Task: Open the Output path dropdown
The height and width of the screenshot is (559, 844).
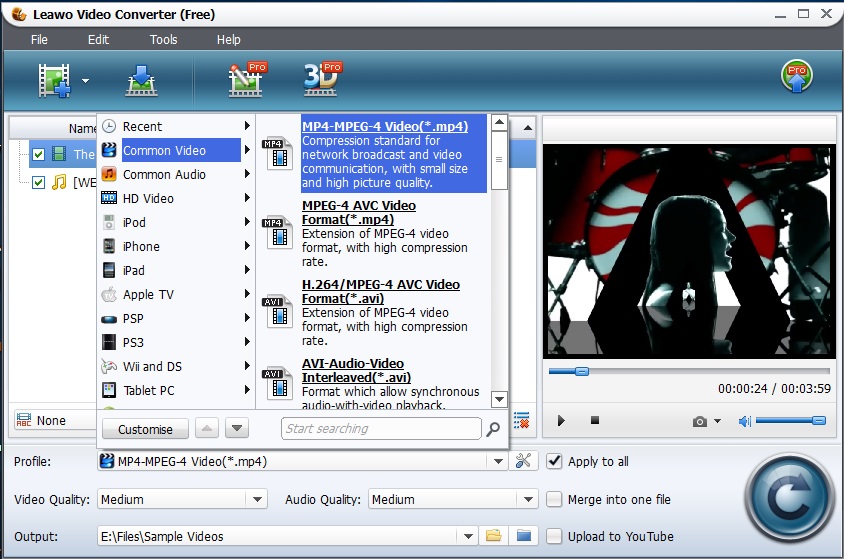Action: [x=468, y=536]
